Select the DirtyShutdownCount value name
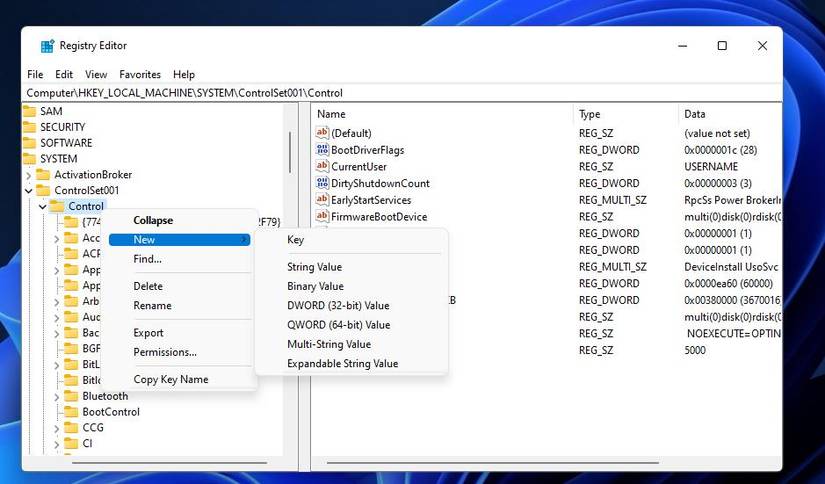The image size is (825, 484). coord(380,183)
